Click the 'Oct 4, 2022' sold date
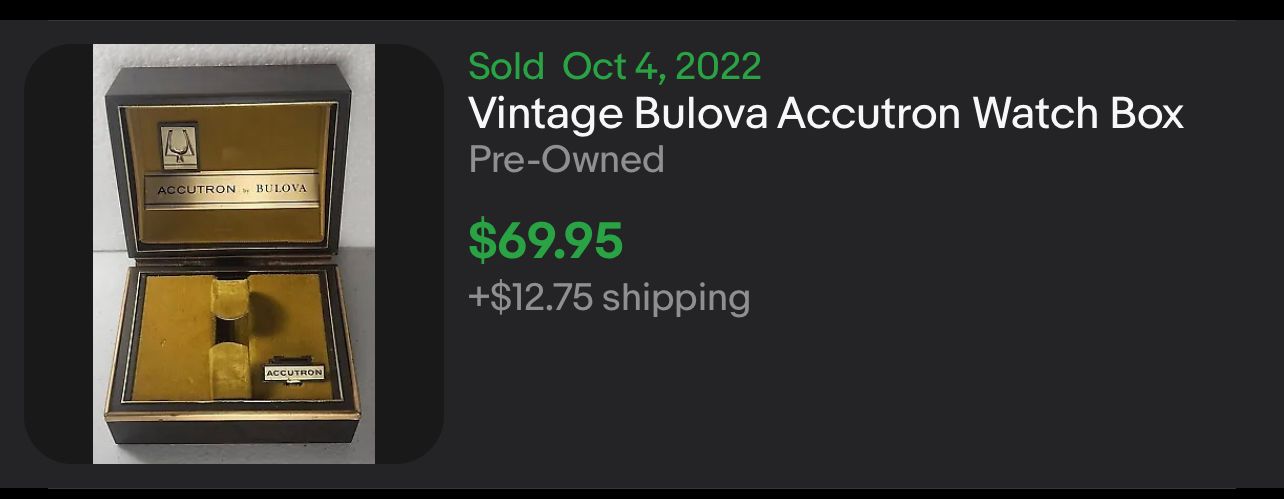Image resolution: width=1284 pixels, height=499 pixels. tap(662, 66)
